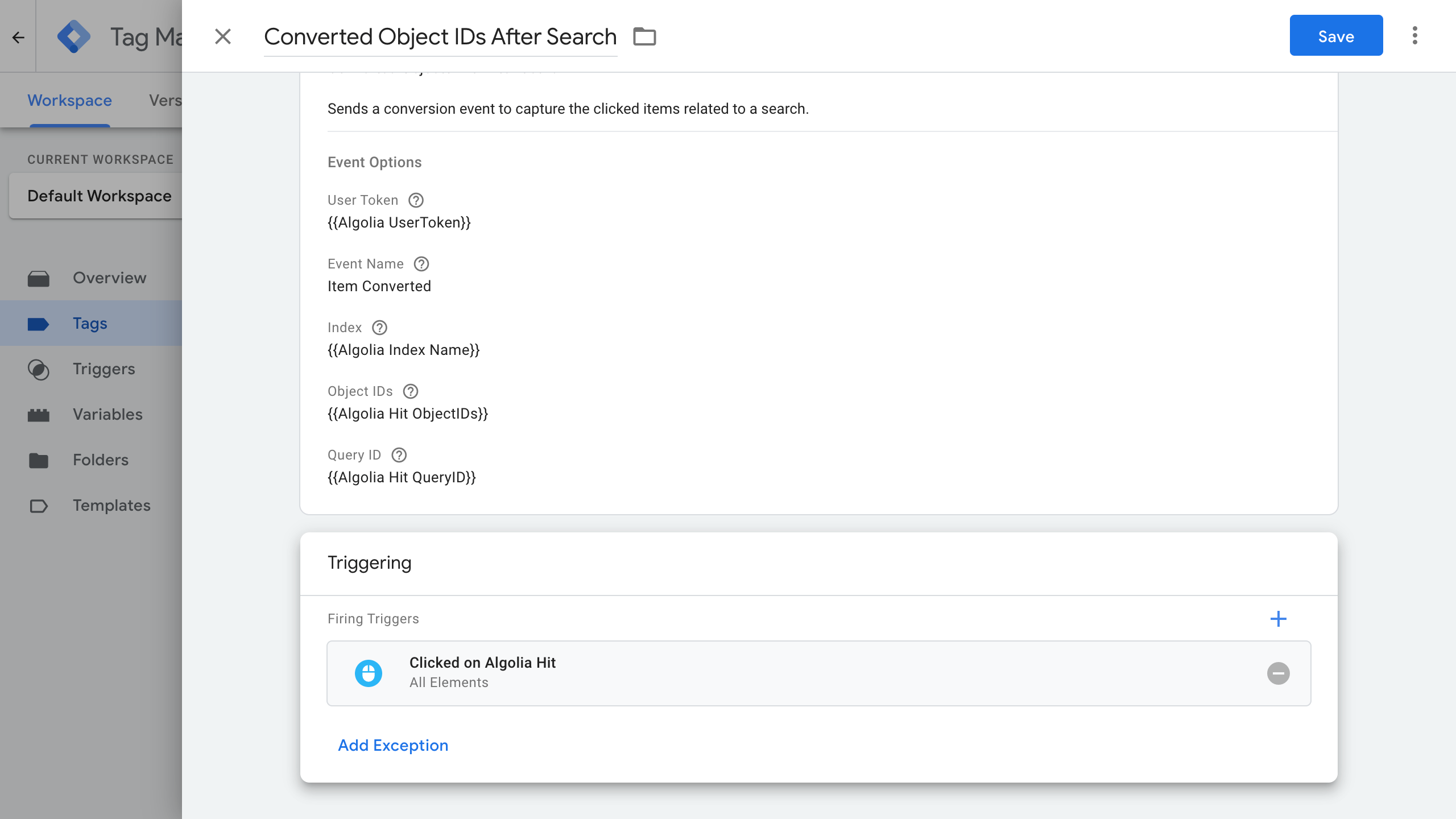Go back with the arrow icon
The height and width of the screenshot is (819, 1456).
tap(18, 38)
